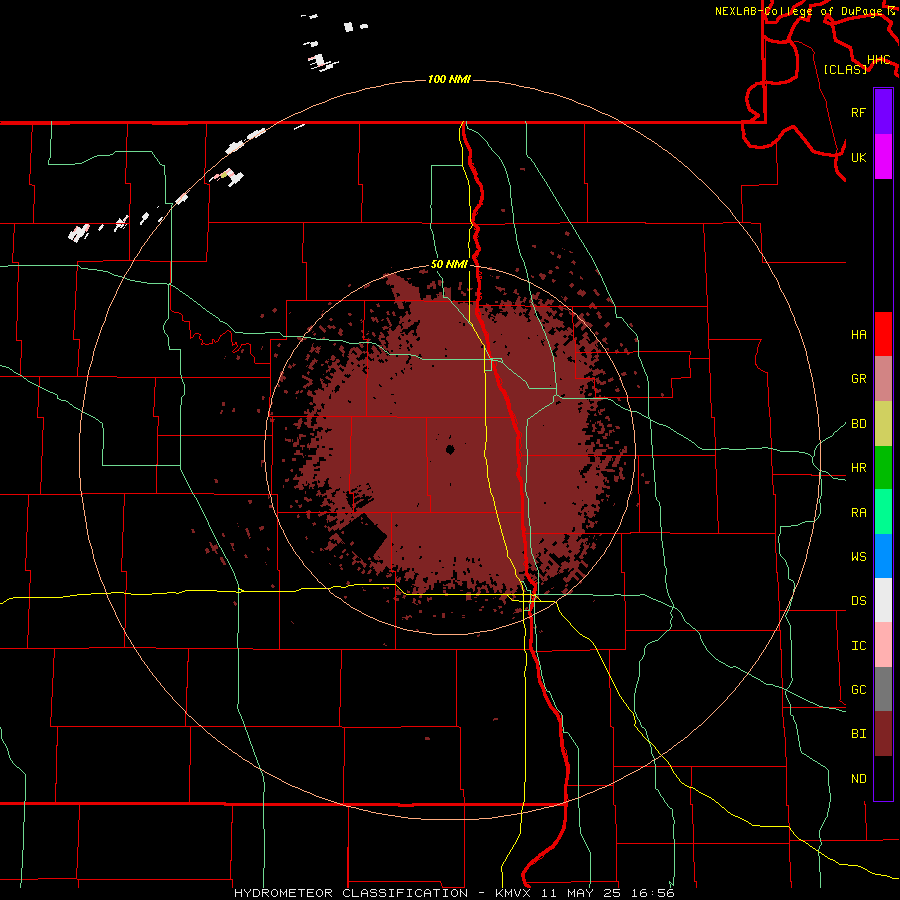Image resolution: width=900 pixels, height=900 pixels.
Task: Click the "[CLAS]" units label
Action: (845, 69)
